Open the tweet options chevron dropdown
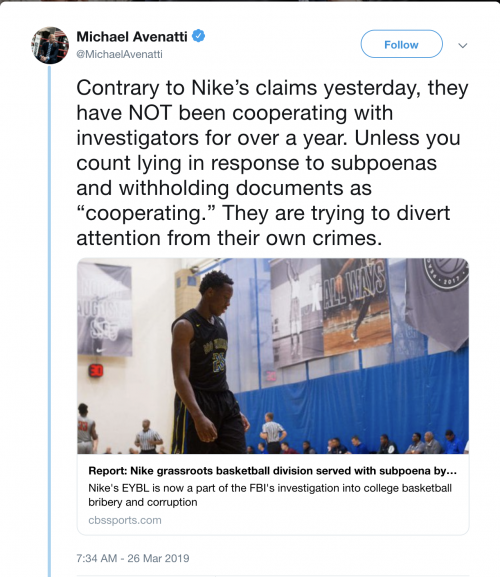 pyautogui.click(x=463, y=45)
